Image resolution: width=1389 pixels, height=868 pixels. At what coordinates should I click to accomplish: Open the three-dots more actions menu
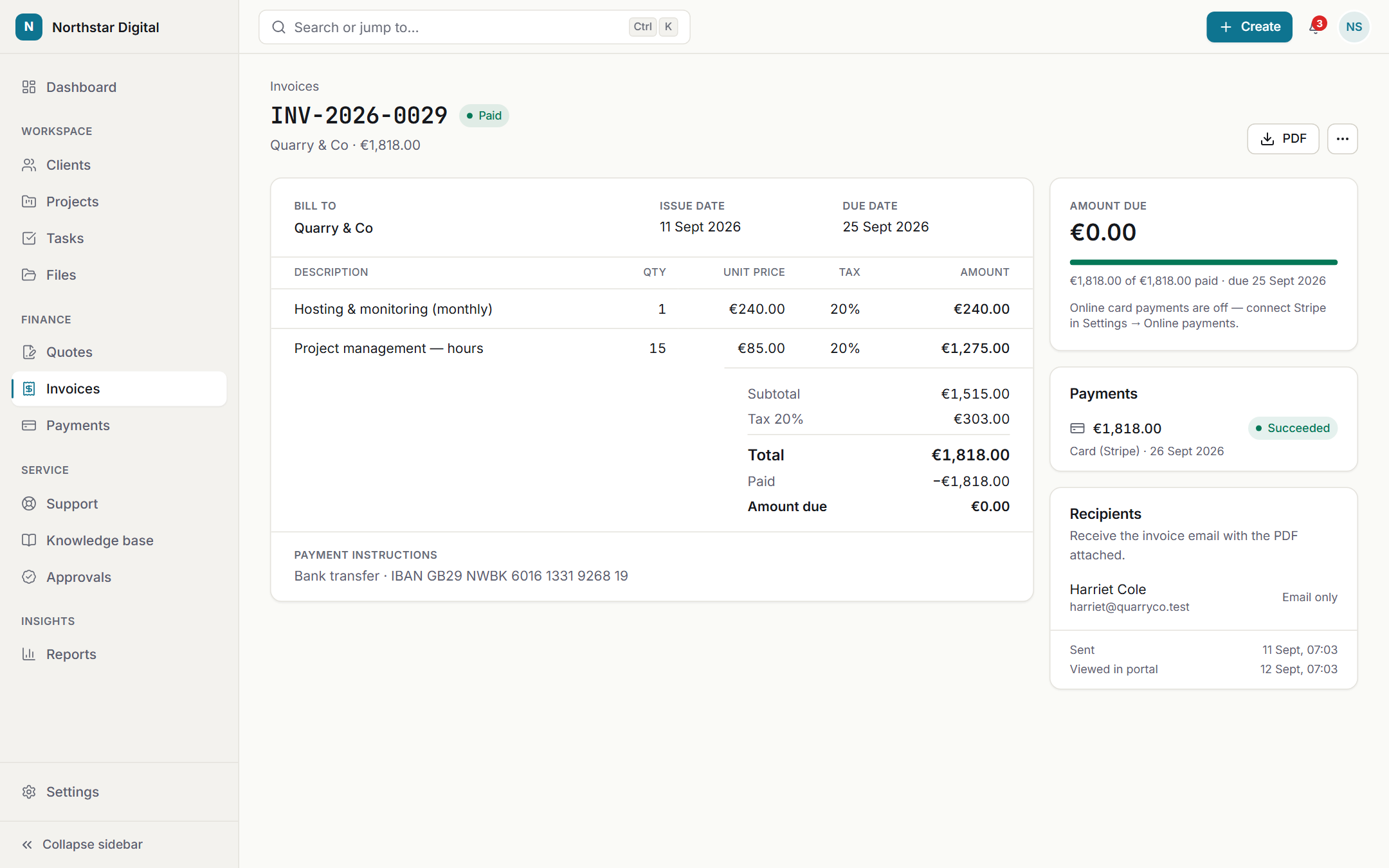[x=1342, y=139]
